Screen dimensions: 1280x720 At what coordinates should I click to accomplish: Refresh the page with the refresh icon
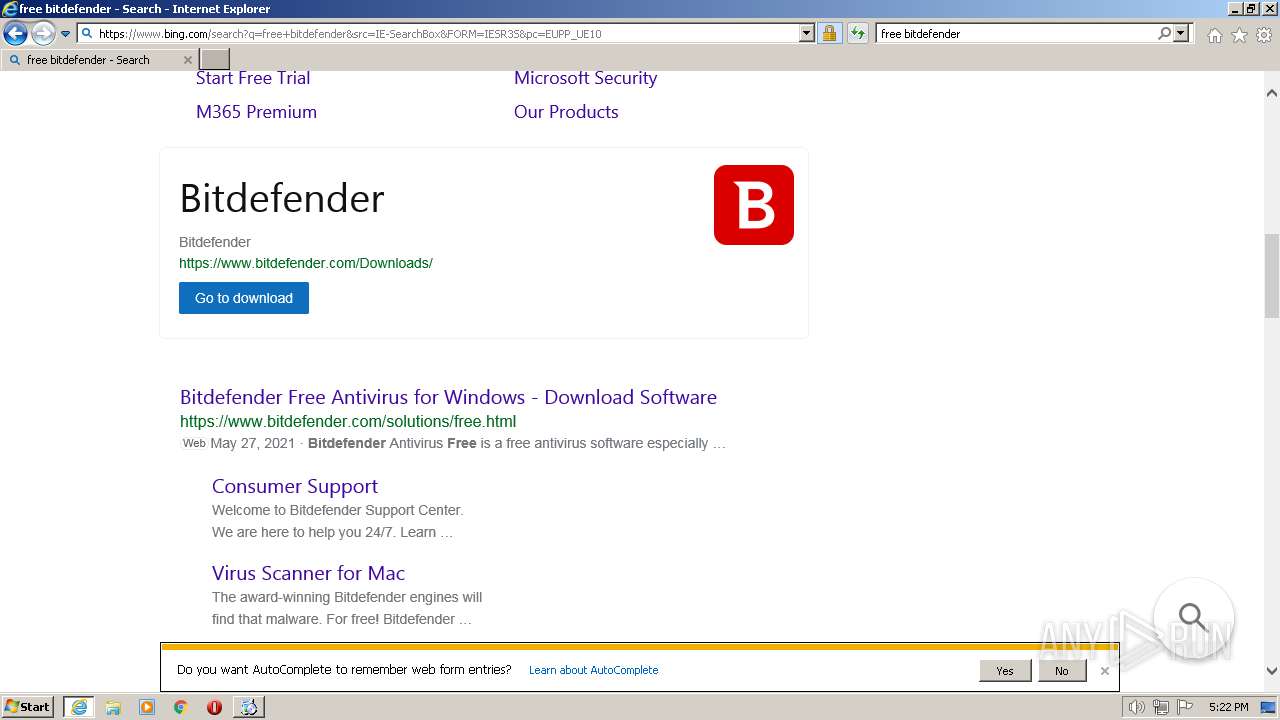[857, 33]
